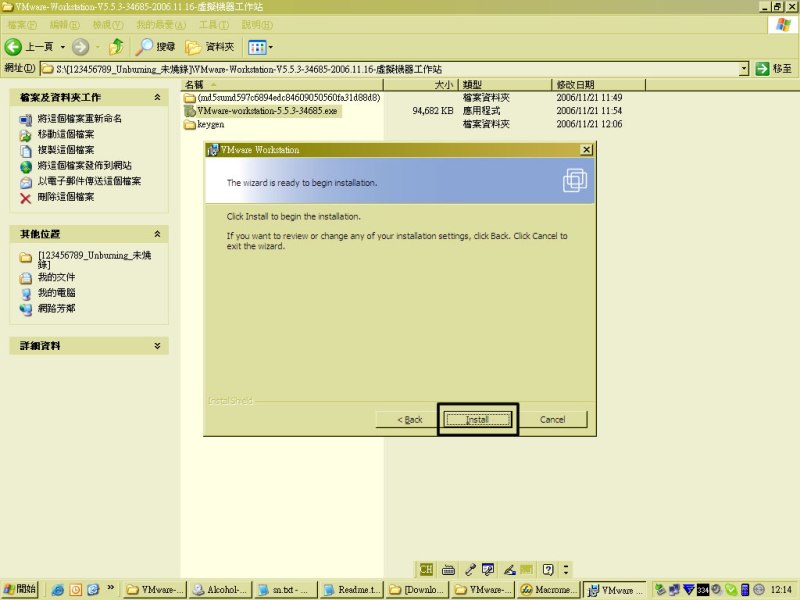Click the Windows flag logo in Explorer corner
Image resolution: width=800 pixels, height=600 pixels.
pyautogui.click(x=783, y=24)
